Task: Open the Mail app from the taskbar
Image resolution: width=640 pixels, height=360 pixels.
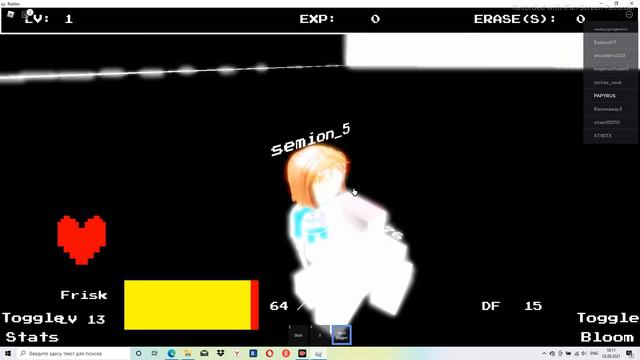Action: (x=204, y=353)
